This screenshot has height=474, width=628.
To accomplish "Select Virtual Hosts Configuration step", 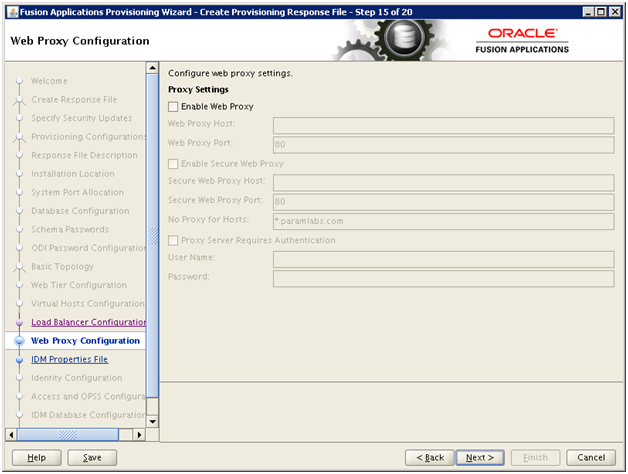I will [88, 304].
